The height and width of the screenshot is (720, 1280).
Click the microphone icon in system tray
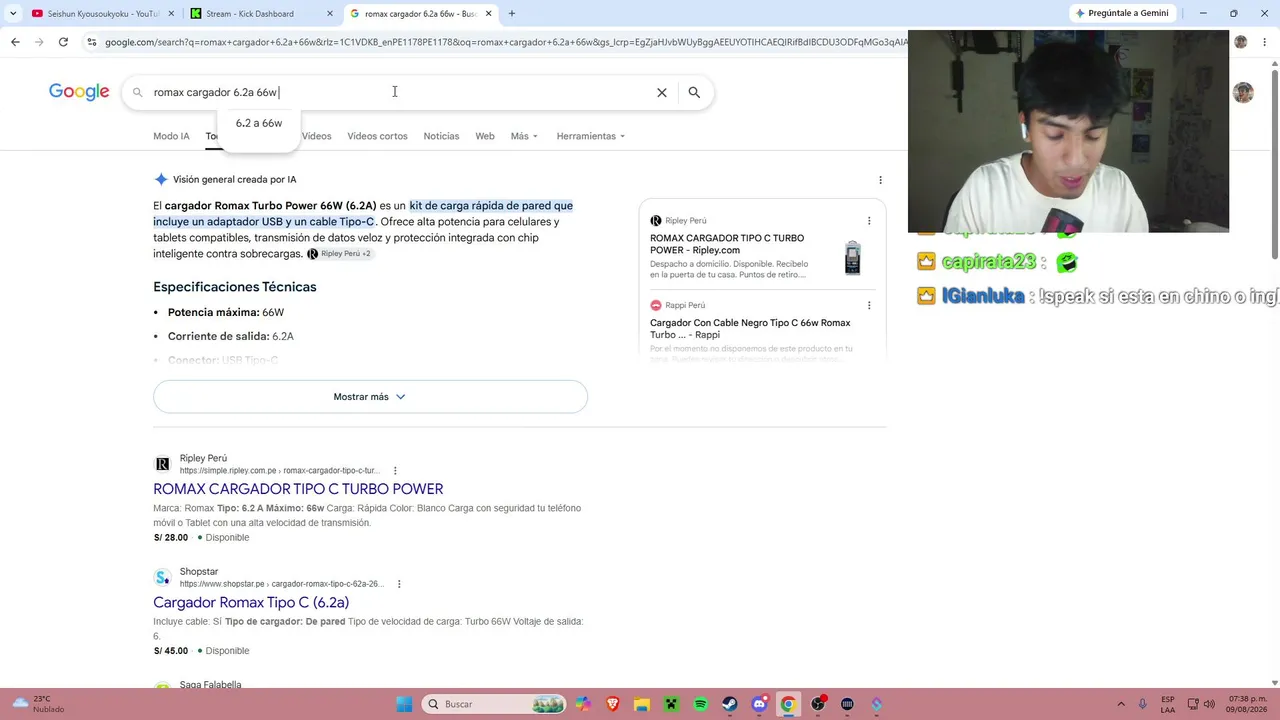[x=1143, y=704]
